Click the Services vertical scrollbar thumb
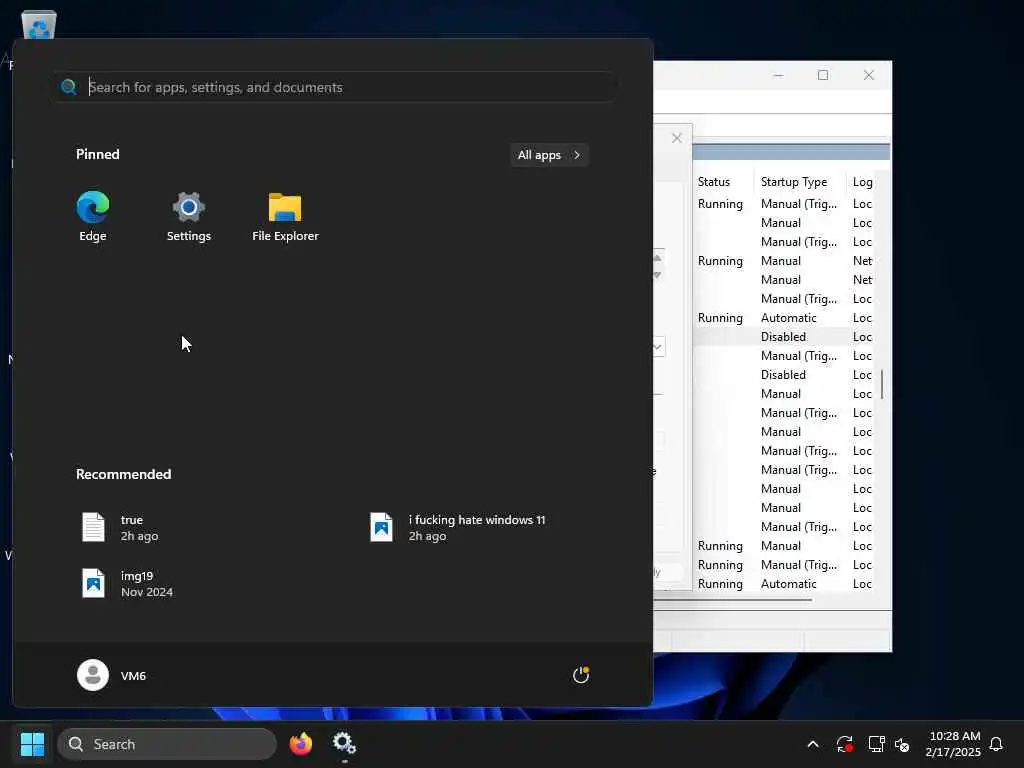 point(882,383)
